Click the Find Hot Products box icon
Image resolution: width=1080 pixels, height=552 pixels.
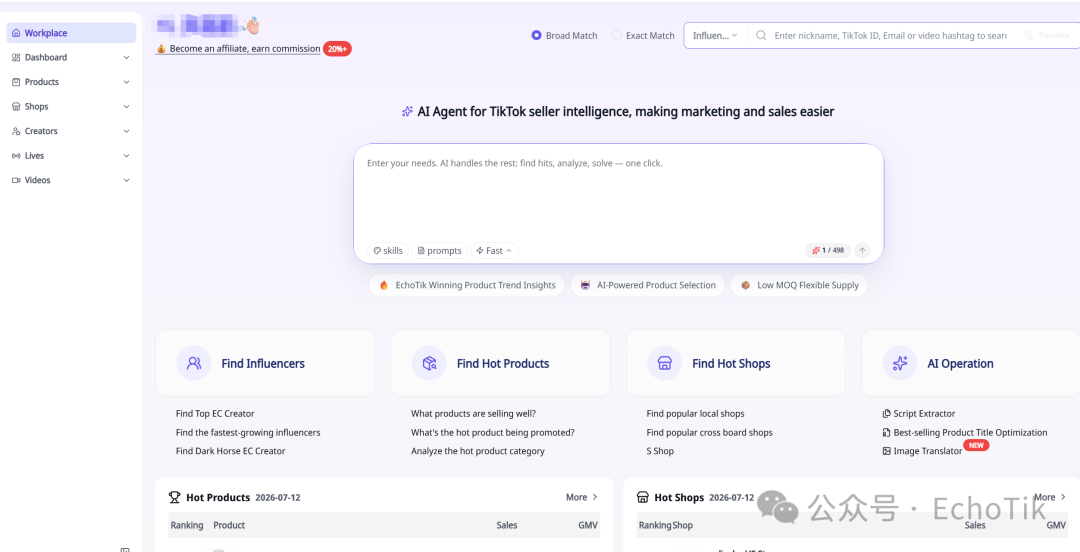[430, 363]
